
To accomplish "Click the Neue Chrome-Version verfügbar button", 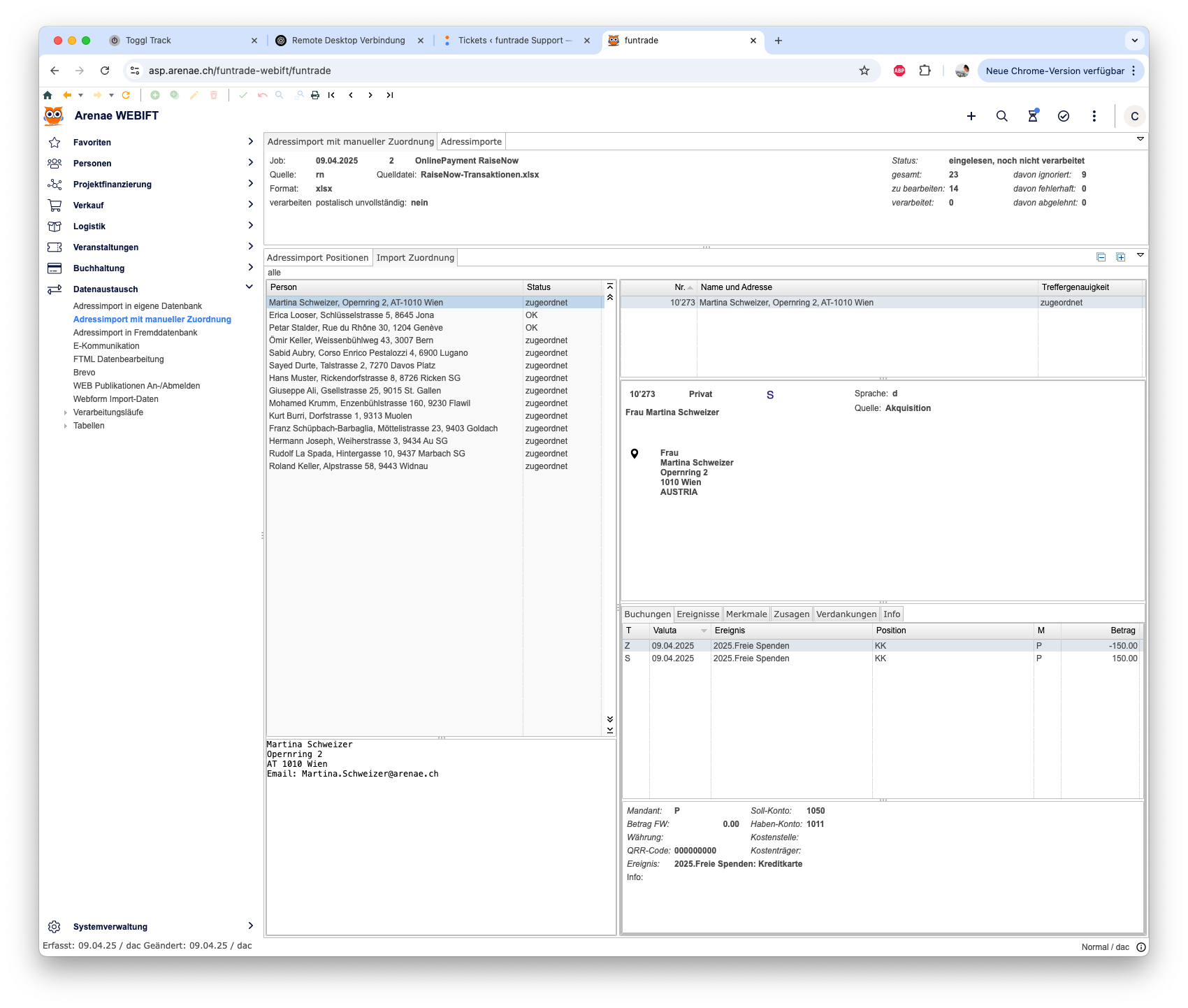I will [1055, 71].
